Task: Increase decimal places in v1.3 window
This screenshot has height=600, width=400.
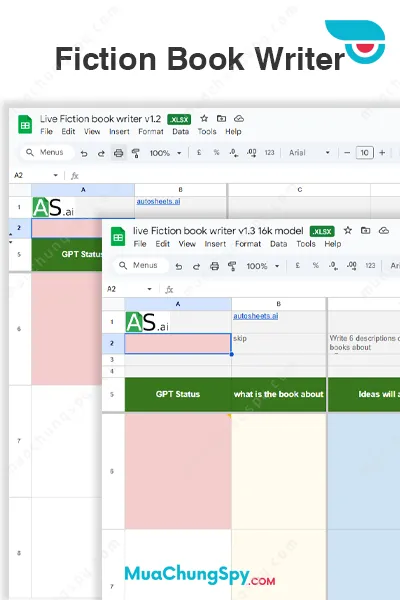Action: pos(352,266)
